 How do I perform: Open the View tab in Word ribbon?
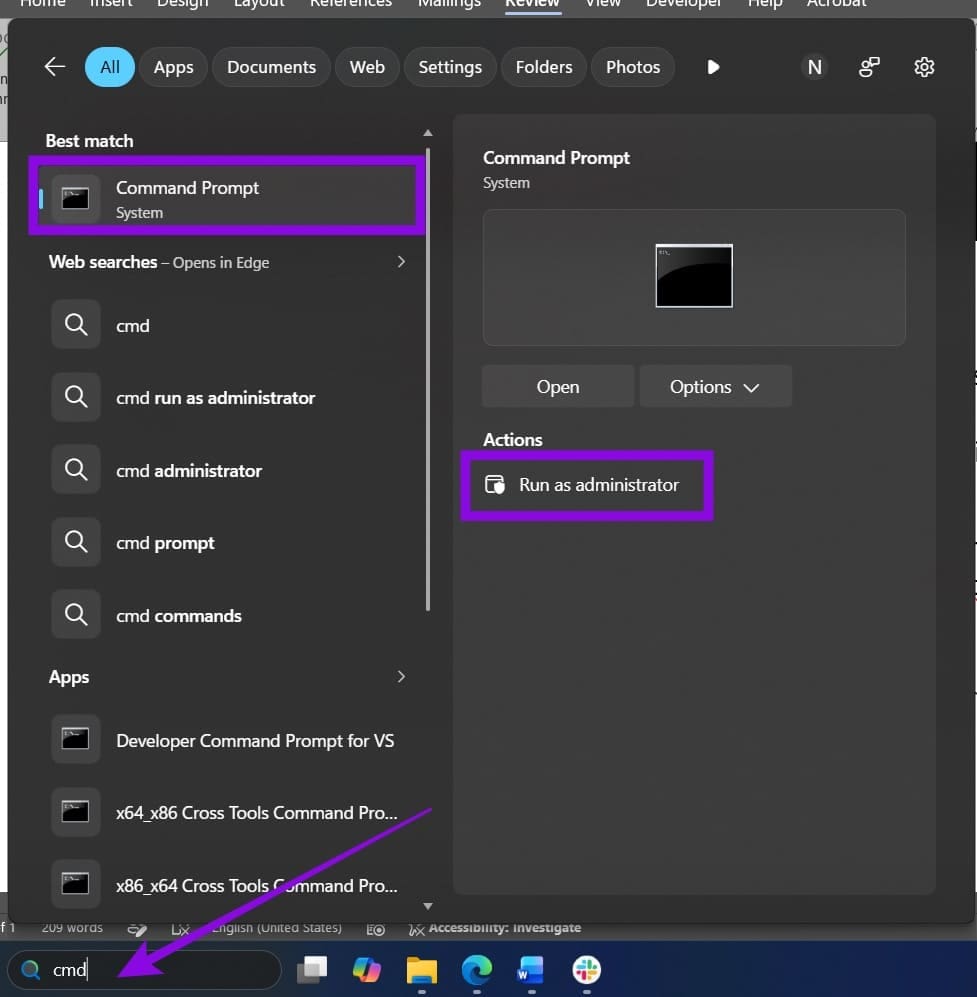pos(603,4)
